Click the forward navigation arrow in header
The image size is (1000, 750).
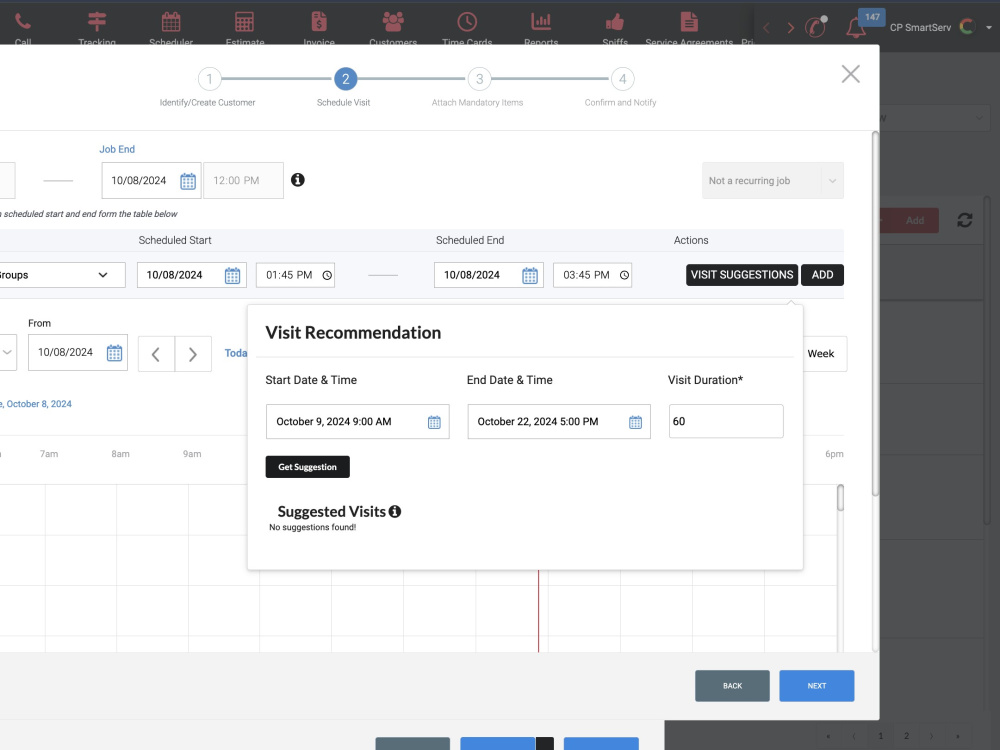(x=791, y=27)
